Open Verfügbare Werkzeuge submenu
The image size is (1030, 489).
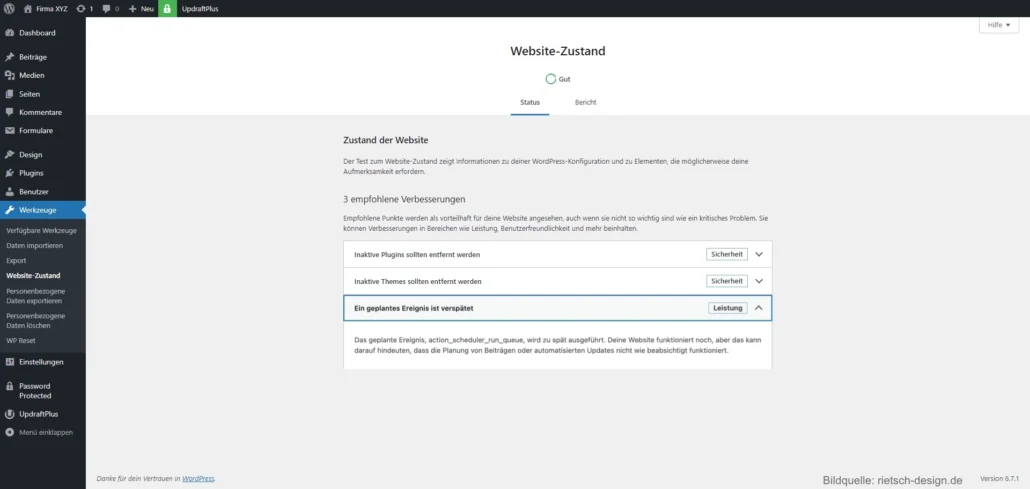[x=41, y=231]
